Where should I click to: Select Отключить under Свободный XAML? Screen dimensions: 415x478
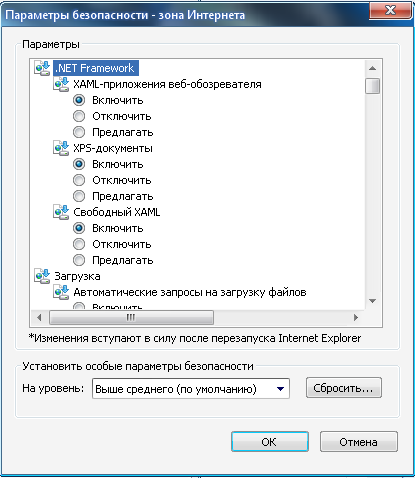[79, 244]
